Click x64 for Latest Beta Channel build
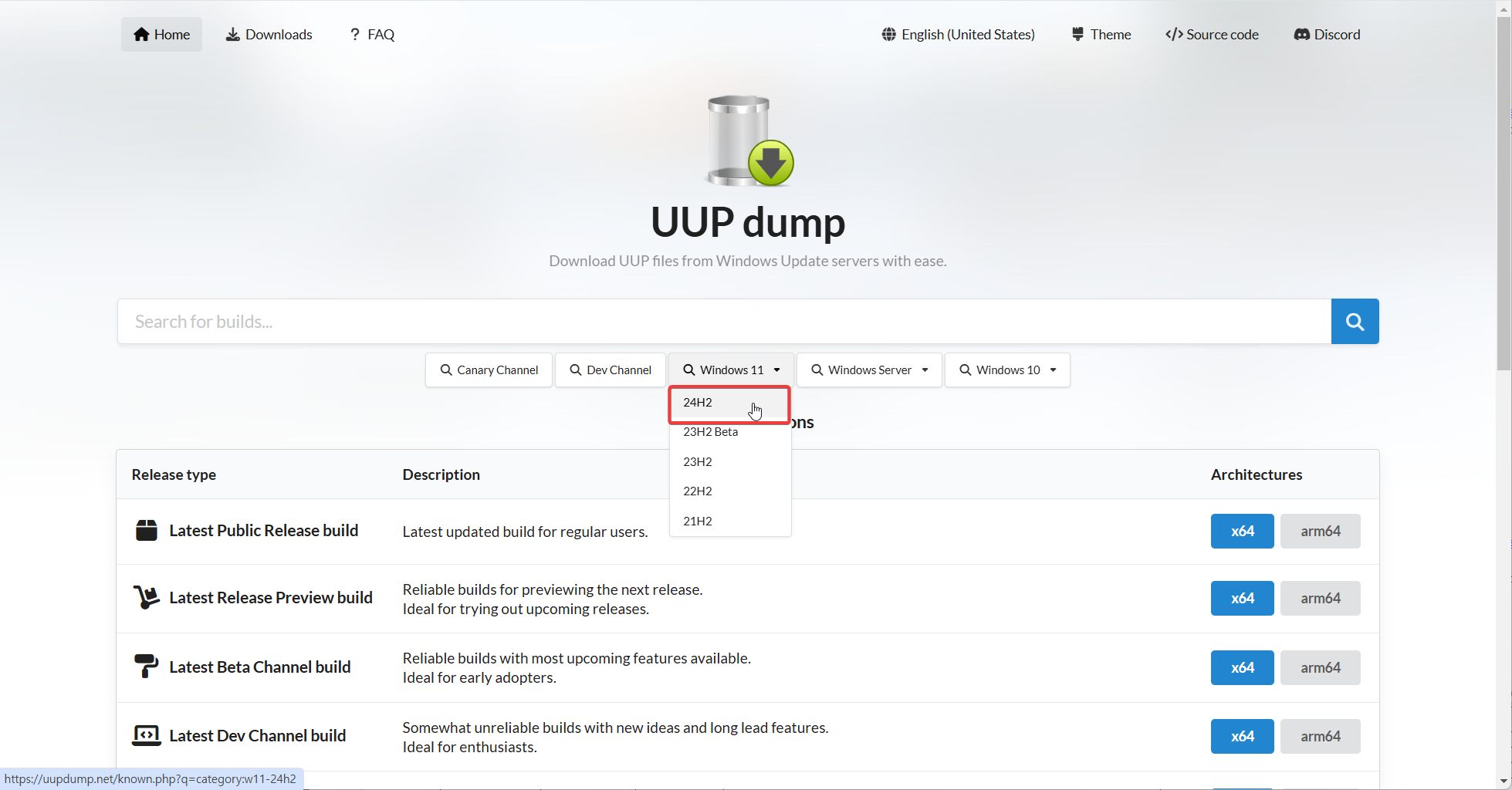Viewport: 1512px width, 790px height. 1242,667
